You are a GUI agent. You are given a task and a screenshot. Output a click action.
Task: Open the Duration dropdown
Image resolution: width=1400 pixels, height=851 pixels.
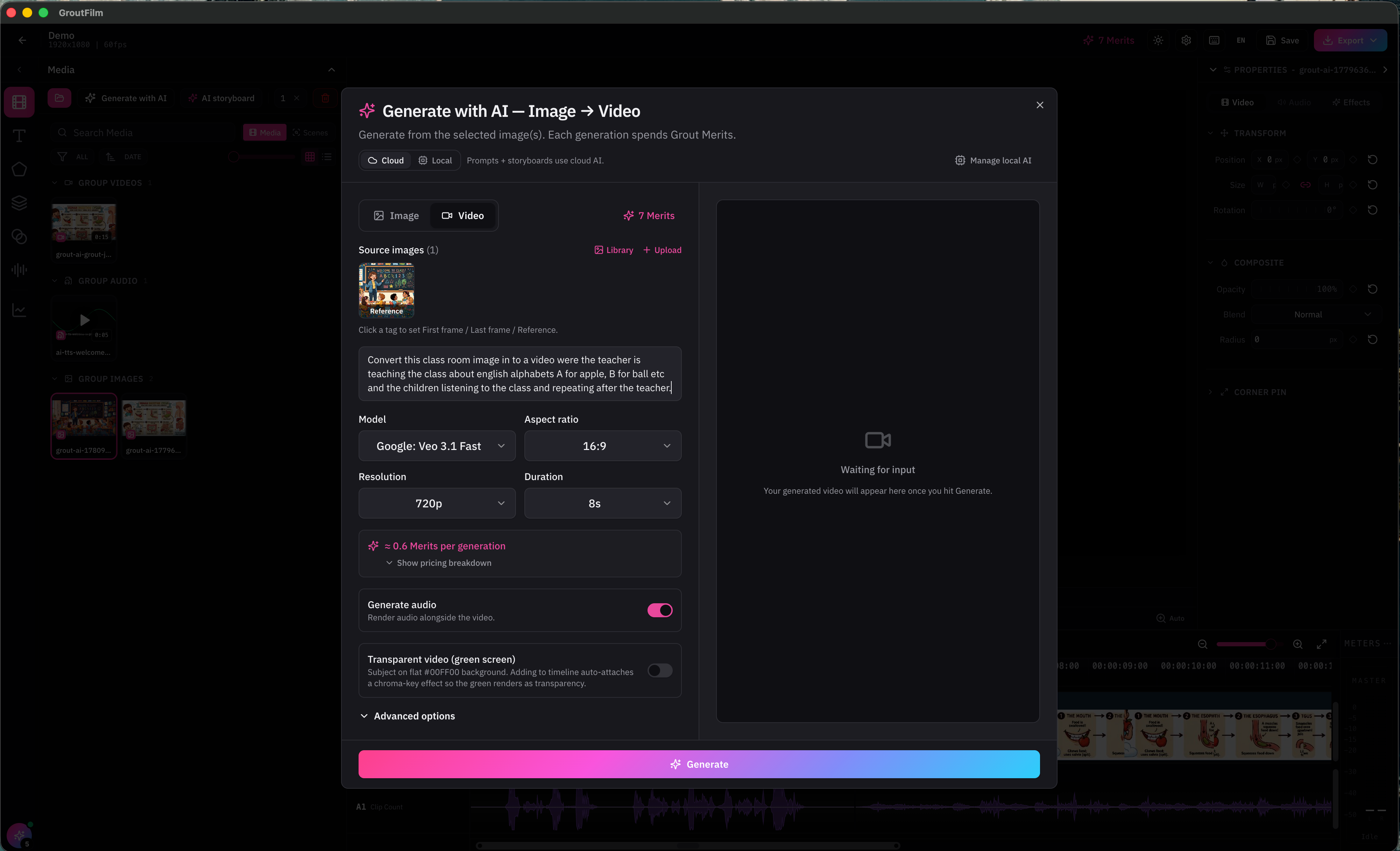[x=602, y=503]
